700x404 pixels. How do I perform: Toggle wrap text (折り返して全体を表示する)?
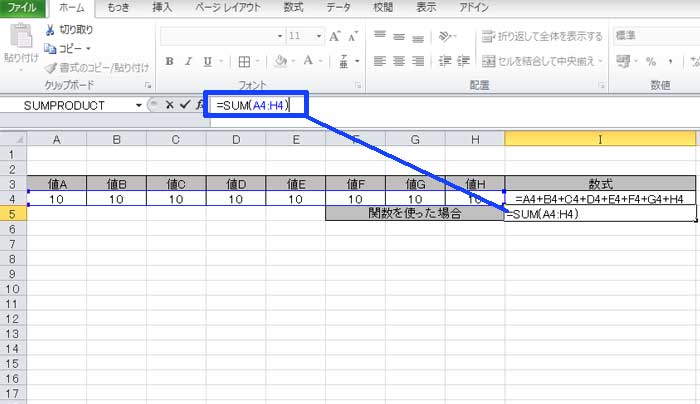pyautogui.click(x=542, y=36)
